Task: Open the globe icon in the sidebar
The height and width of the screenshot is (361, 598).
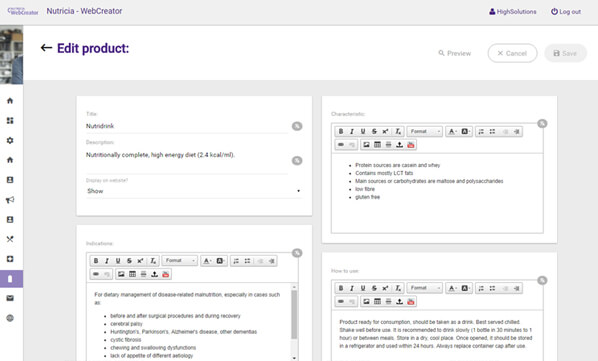Action: click(10, 318)
